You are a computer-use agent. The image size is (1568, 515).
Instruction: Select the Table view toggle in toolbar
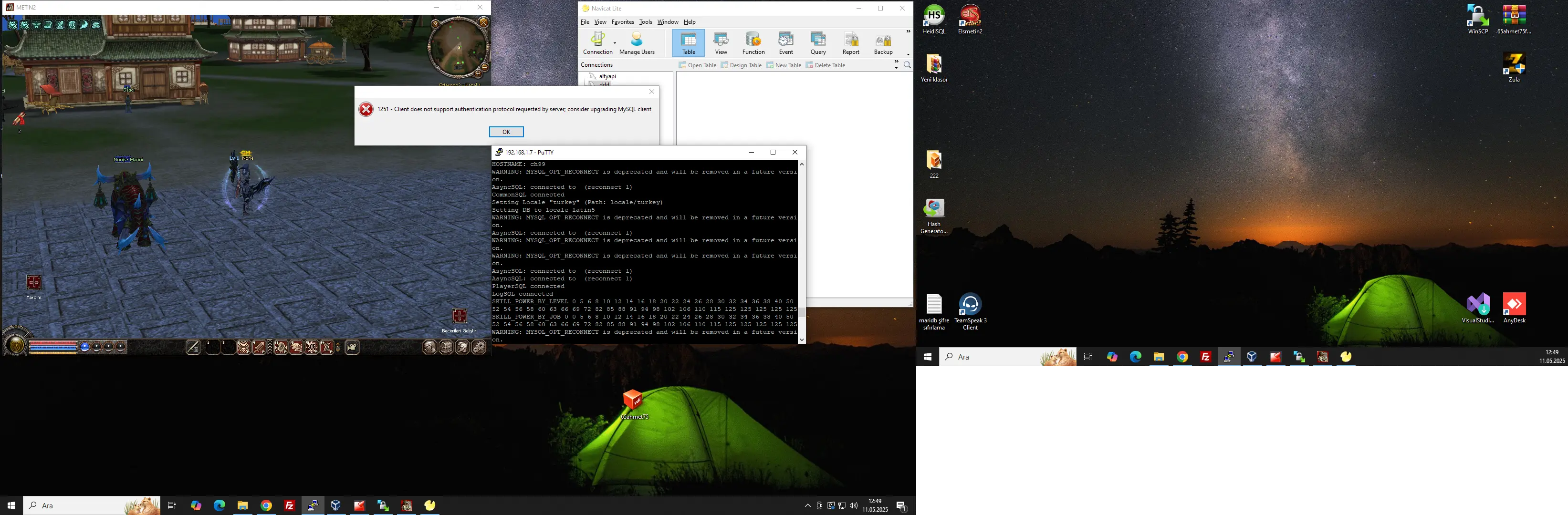[689, 42]
